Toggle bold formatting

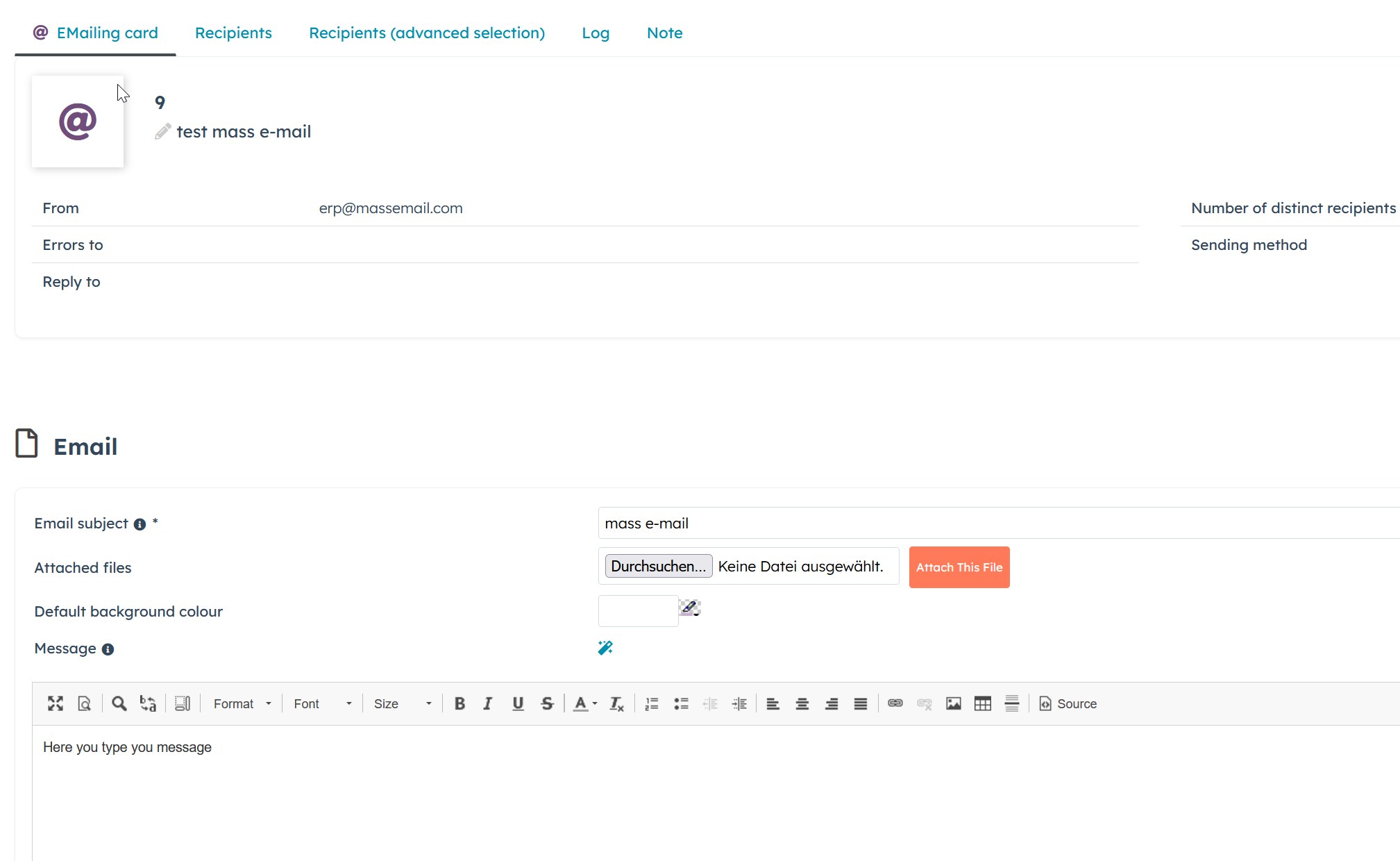pyautogui.click(x=459, y=703)
